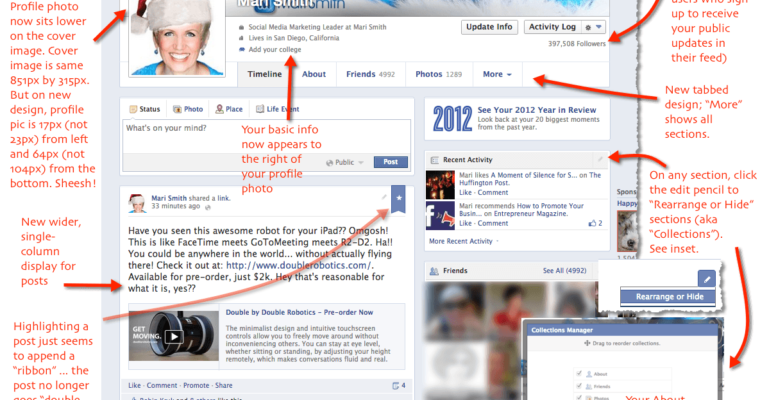
Task: Open the Life Event composer tab
Action: [x=277, y=109]
